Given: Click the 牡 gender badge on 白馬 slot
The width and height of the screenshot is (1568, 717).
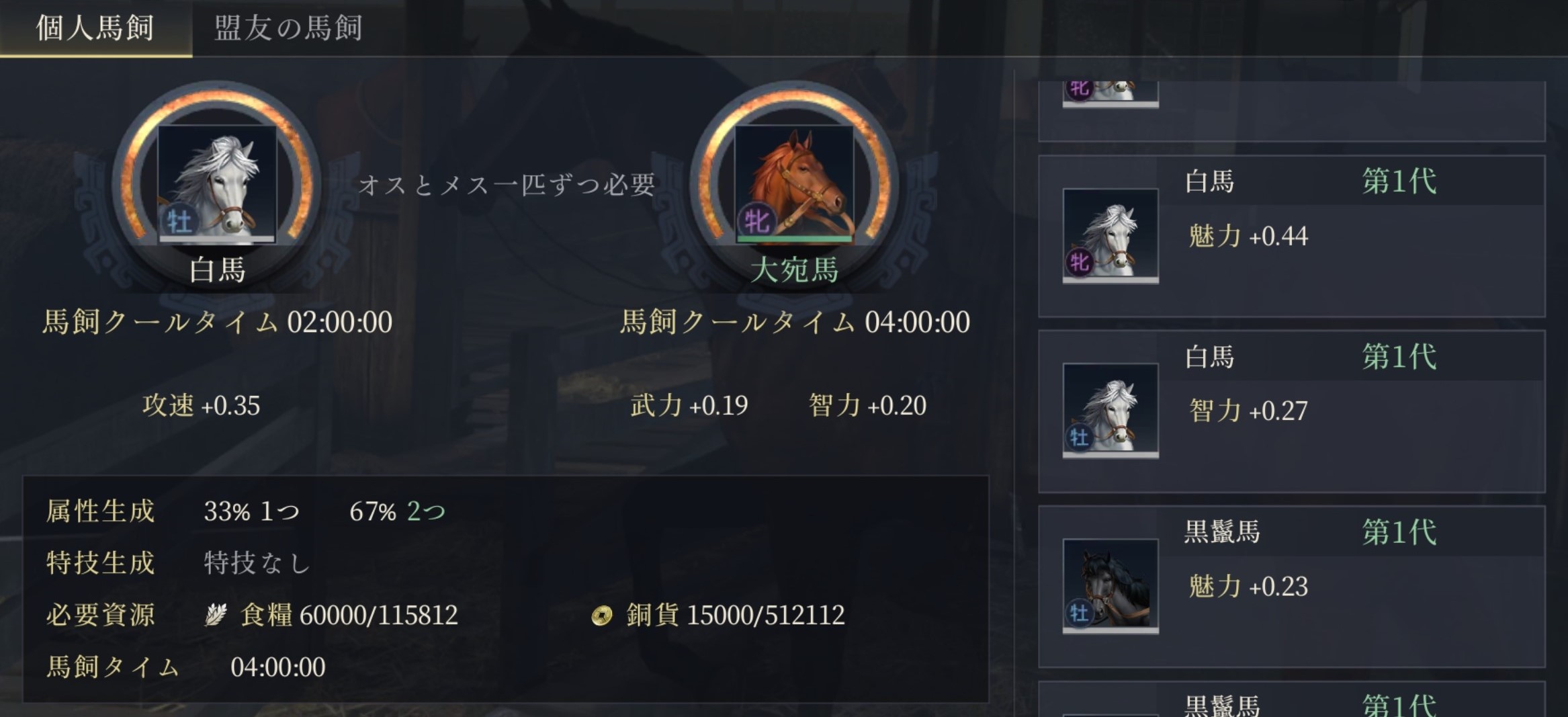Looking at the screenshot, I should tap(179, 221).
